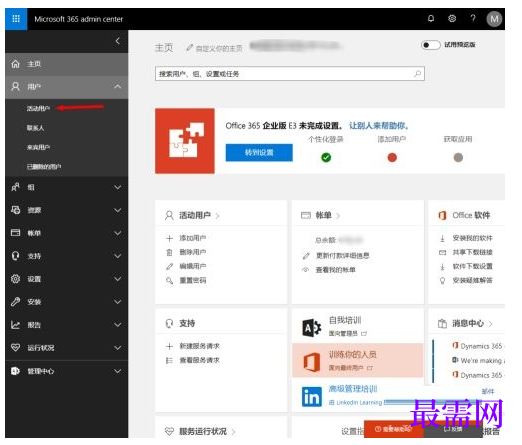Click the help question mark icon
This screenshot has height=445, width=522.
[x=473, y=19]
